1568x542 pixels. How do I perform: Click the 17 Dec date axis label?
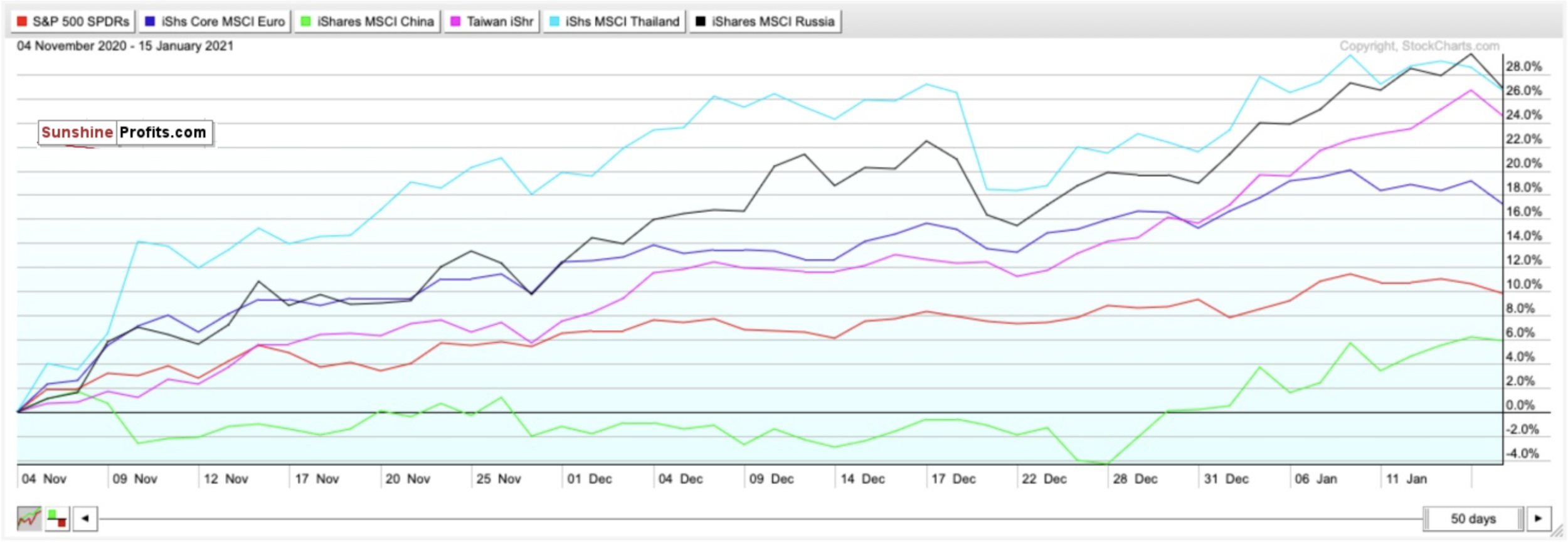(953, 479)
